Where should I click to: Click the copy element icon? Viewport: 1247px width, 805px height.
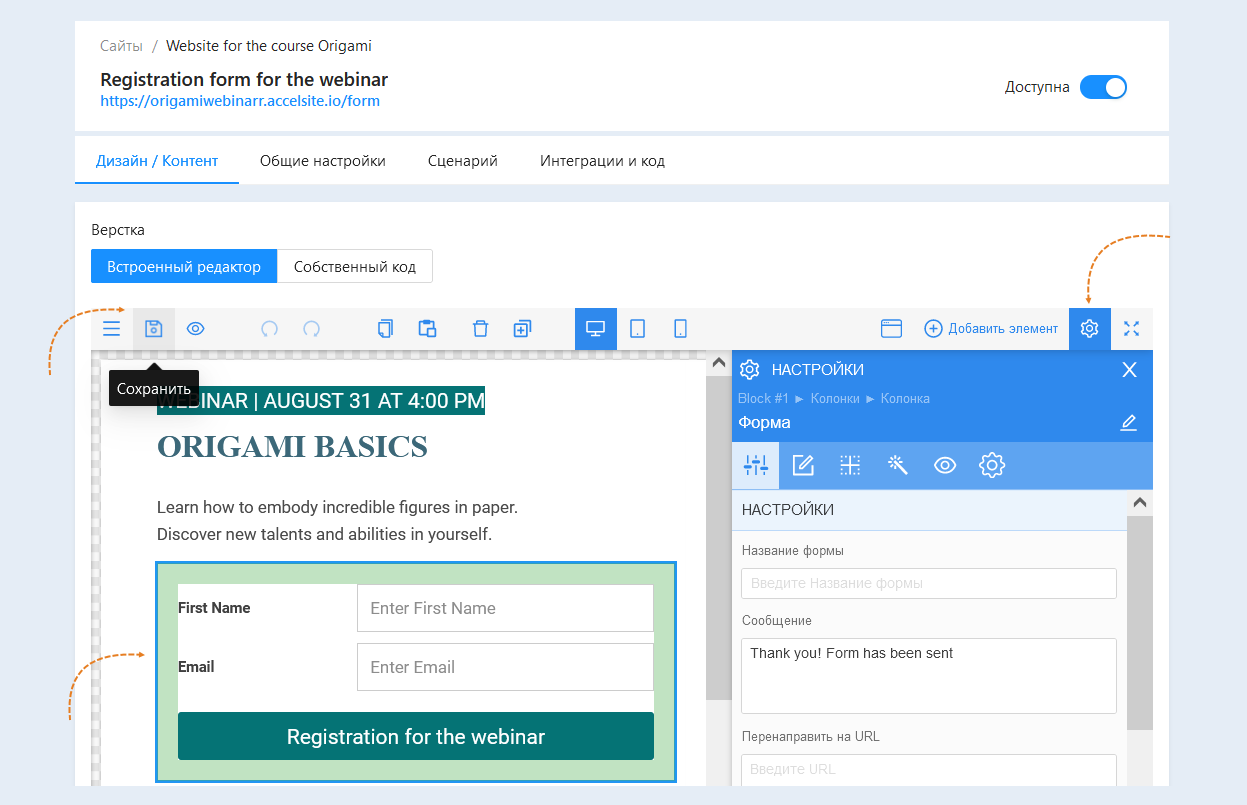coord(385,329)
